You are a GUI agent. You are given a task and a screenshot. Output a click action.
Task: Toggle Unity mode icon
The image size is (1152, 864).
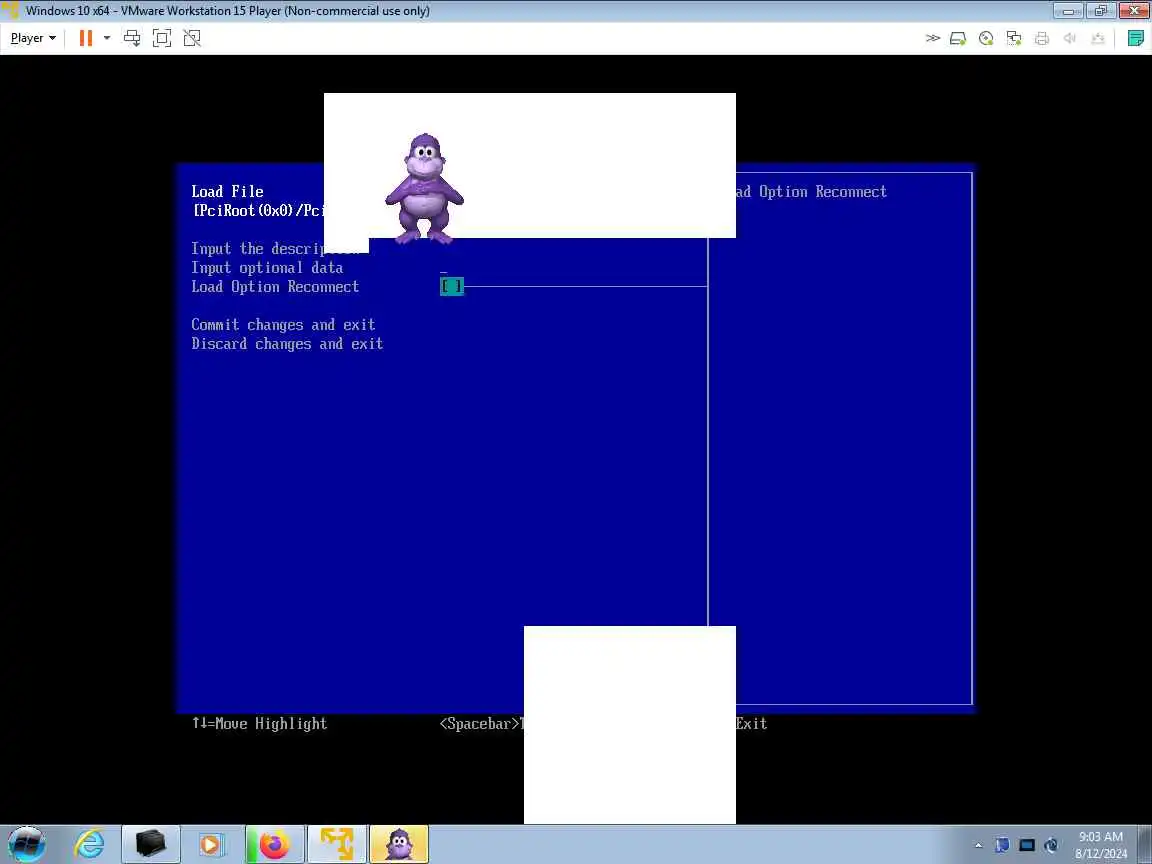coord(192,38)
